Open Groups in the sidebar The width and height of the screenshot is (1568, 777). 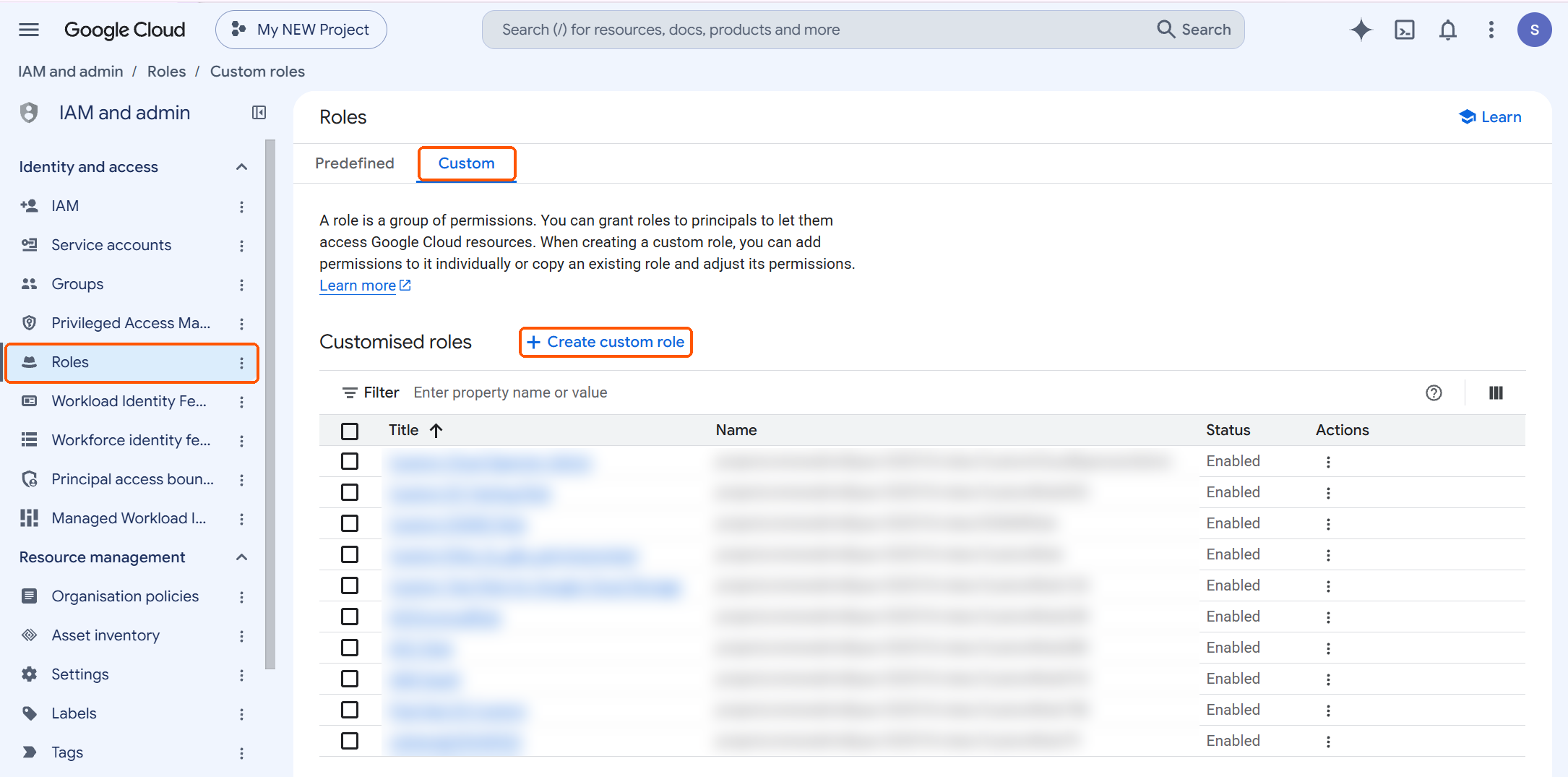click(x=77, y=284)
